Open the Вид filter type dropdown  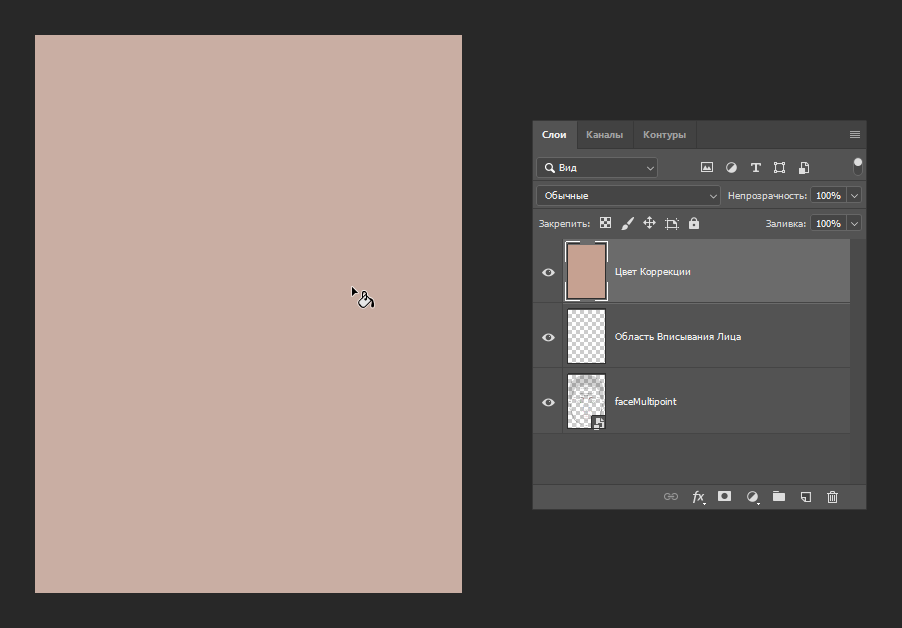pos(597,167)
